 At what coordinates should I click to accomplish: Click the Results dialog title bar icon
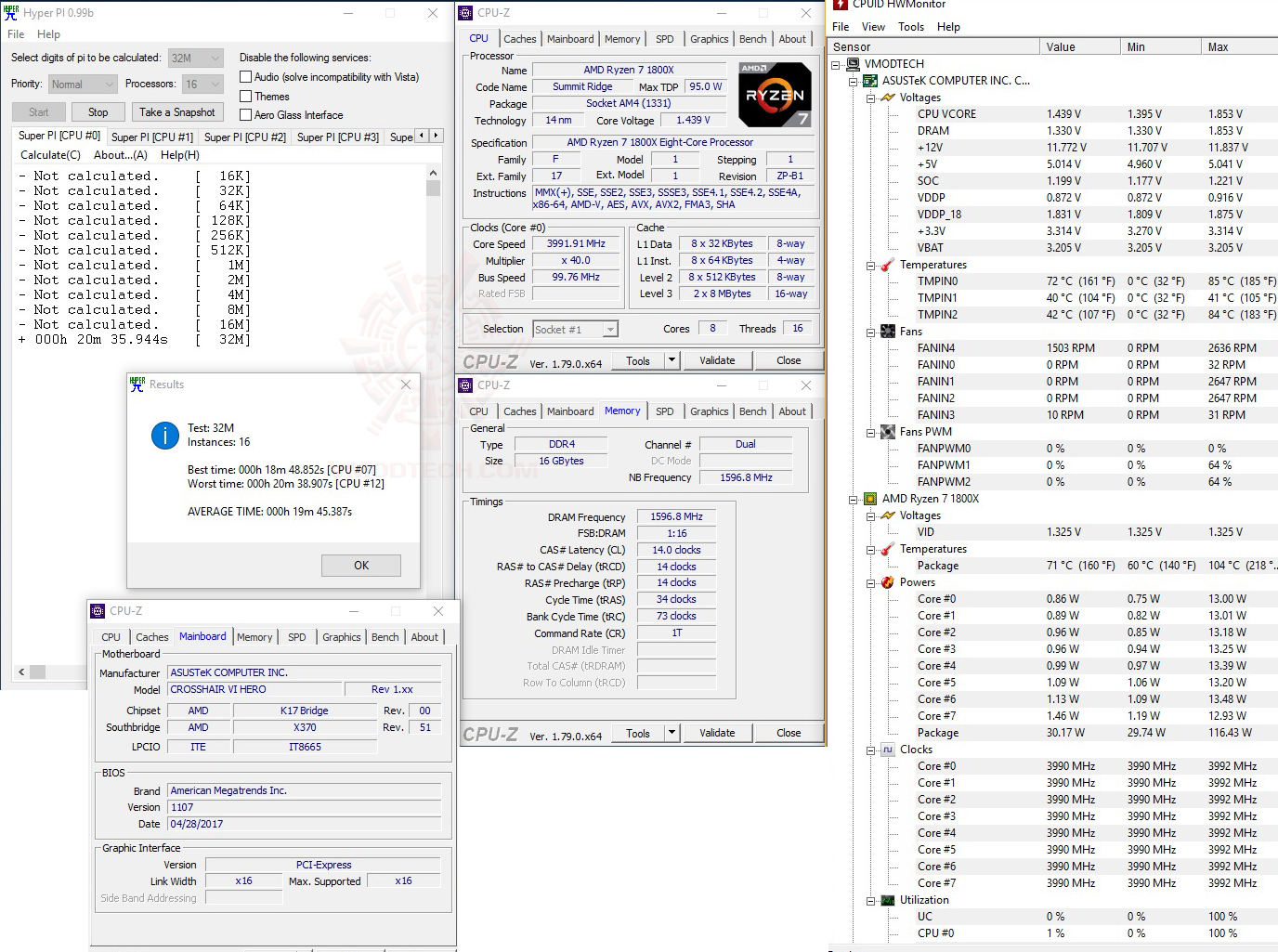(137, 384)
